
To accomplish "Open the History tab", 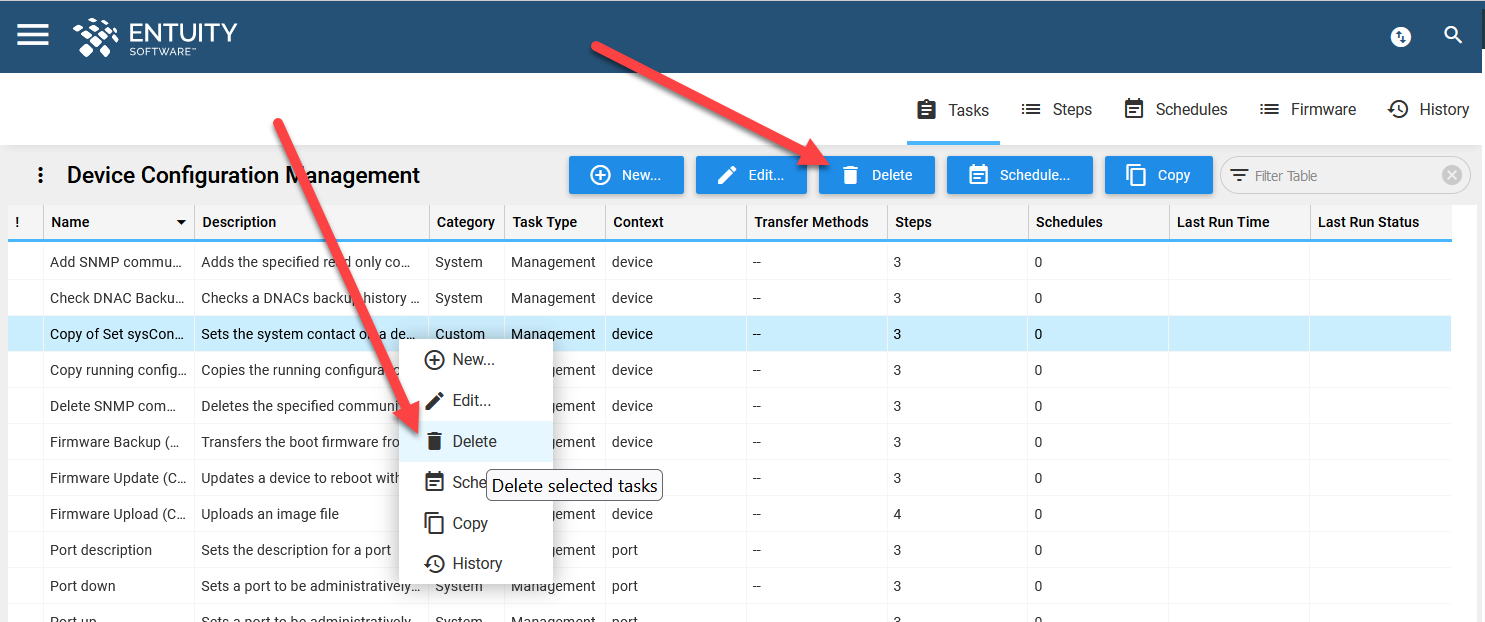I will [x=1429, y=110].
